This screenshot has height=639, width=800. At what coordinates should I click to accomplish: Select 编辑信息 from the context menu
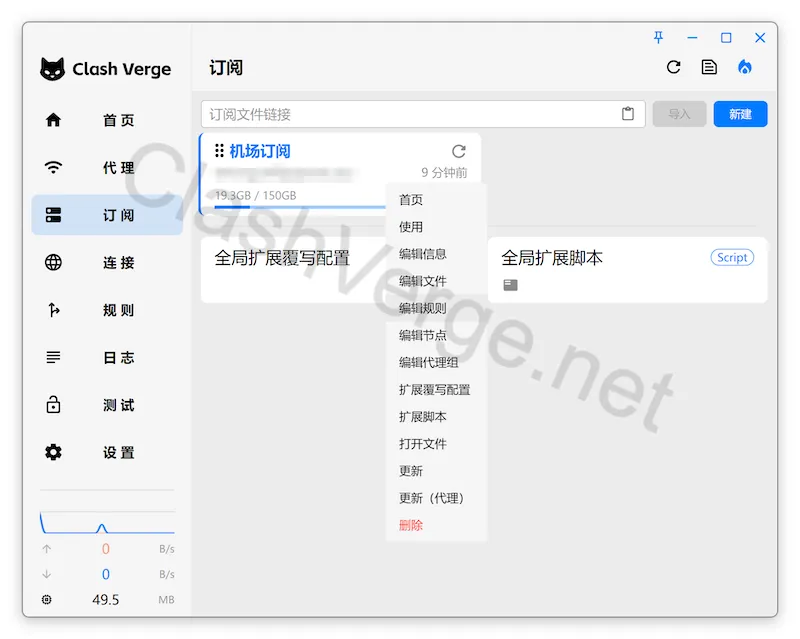point(436,254)
